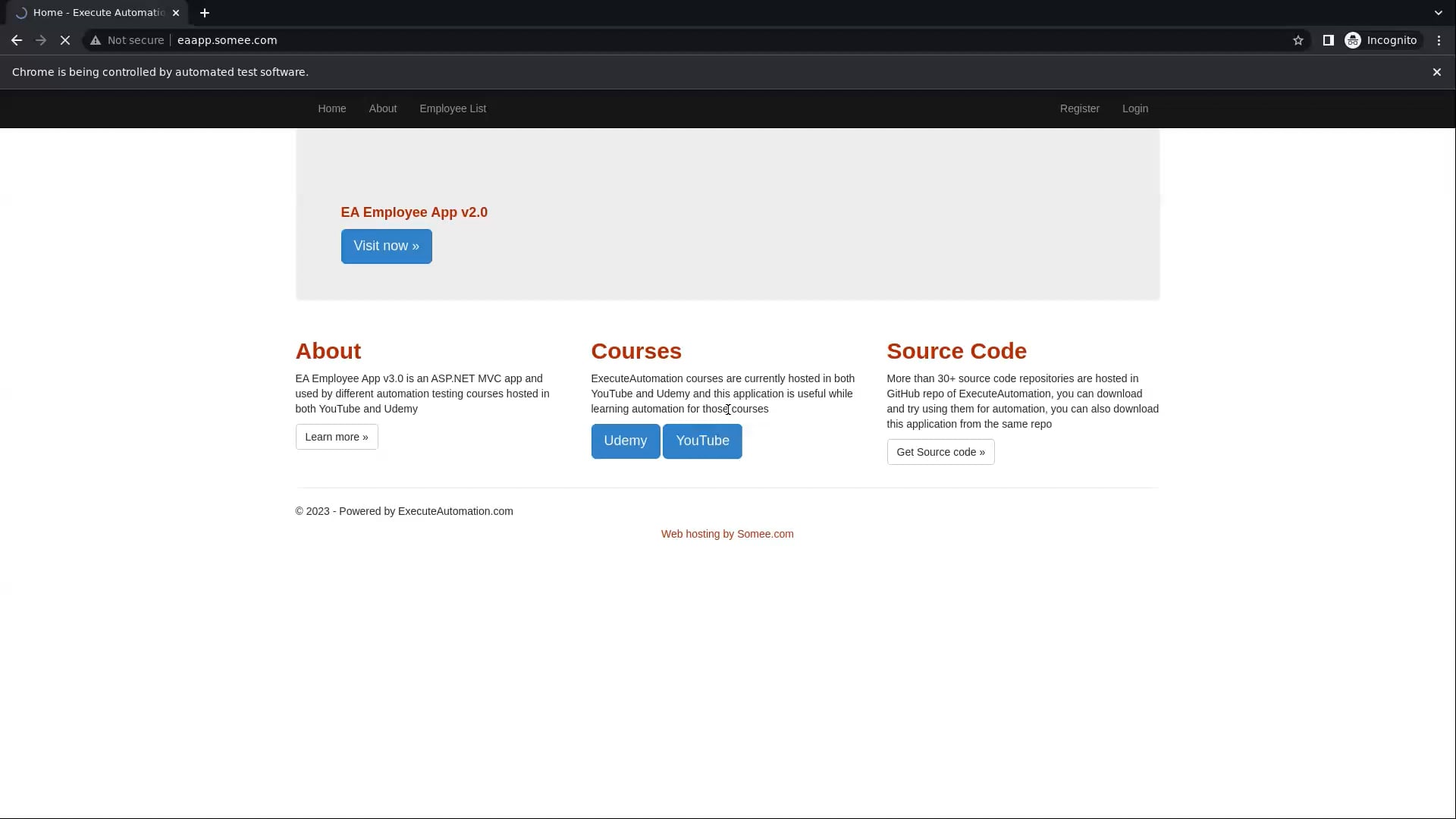Dismiss the automated test software banner
The image size is (1456, 819).
click(1436, 72)
